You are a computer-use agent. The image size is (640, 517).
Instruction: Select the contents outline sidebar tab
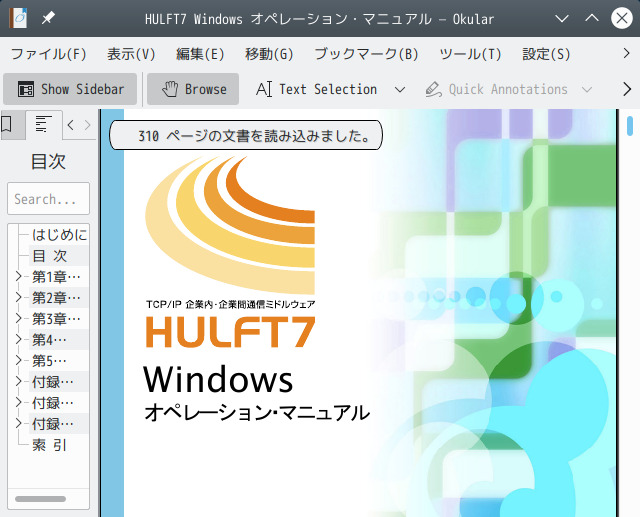[43, 124]
